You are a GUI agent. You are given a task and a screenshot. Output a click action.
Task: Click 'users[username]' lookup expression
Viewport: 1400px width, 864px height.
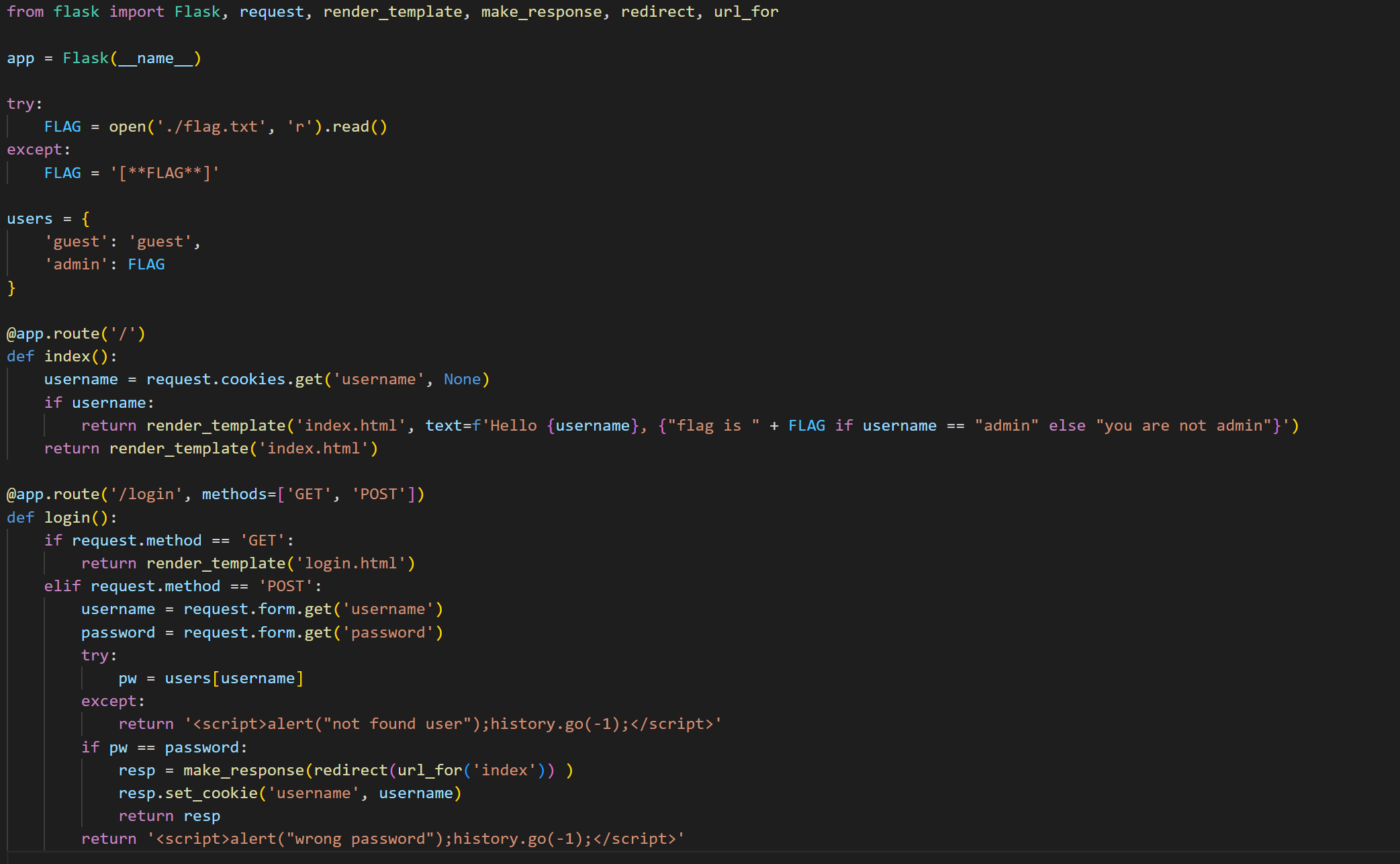pos(234,679)
